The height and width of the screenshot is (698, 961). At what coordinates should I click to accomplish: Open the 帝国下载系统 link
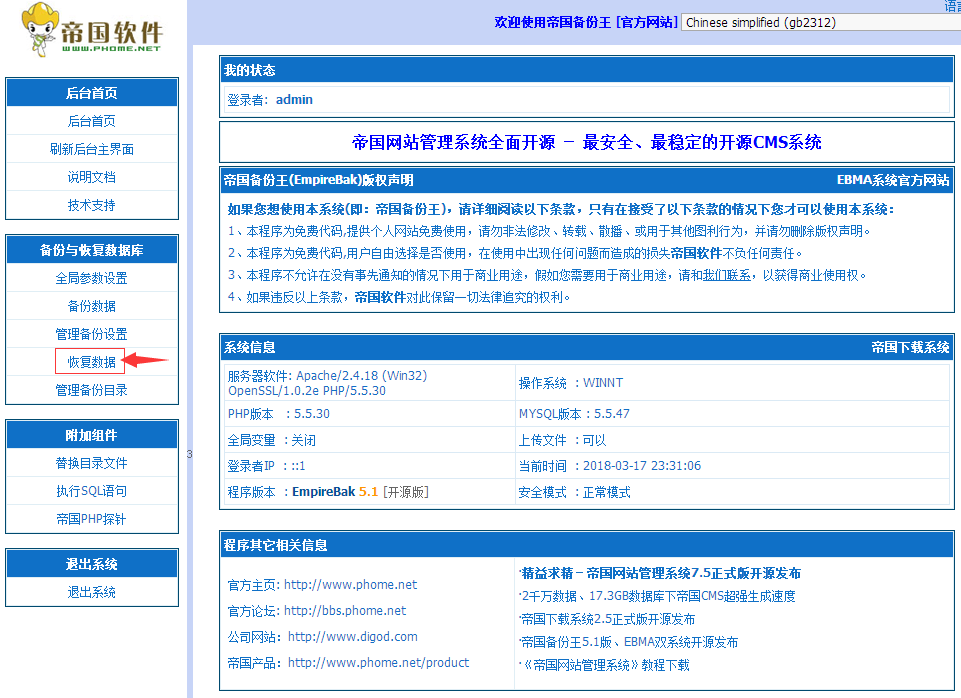coord(909,347)
